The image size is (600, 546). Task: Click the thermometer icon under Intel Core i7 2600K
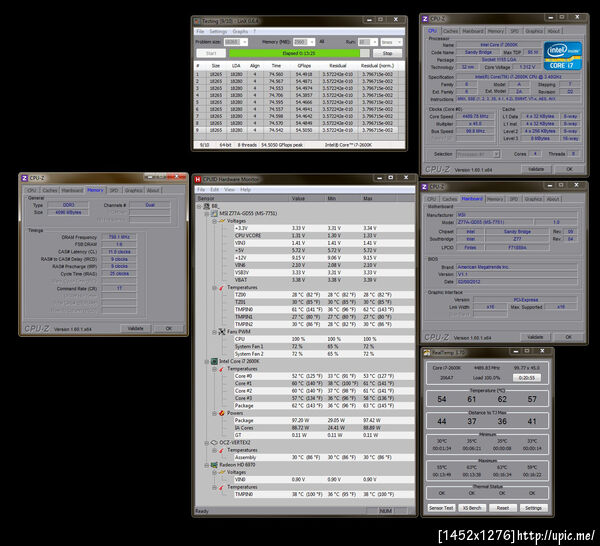point(222,369)
